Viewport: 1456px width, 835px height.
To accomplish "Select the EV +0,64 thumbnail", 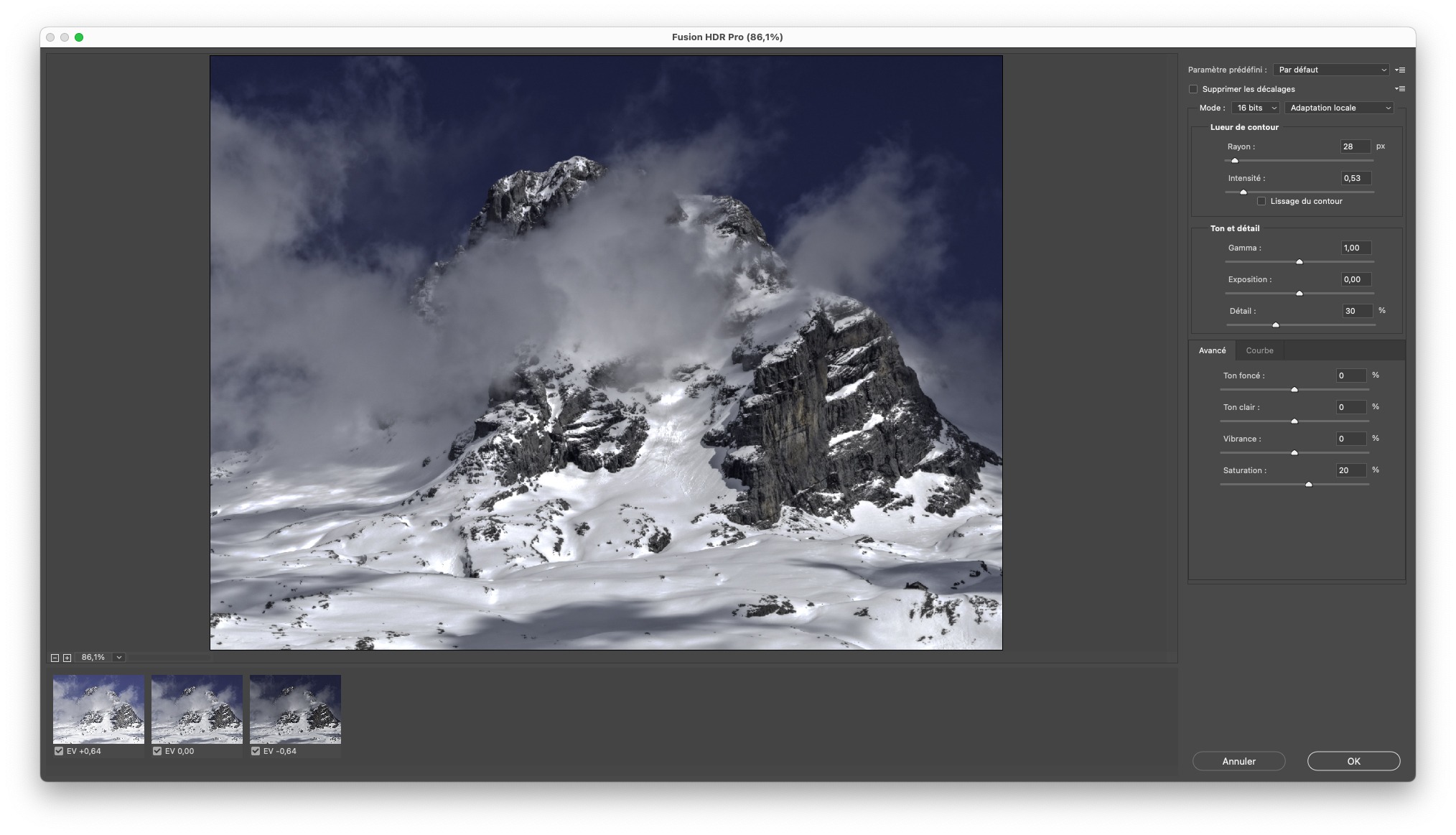I will 98,709.
